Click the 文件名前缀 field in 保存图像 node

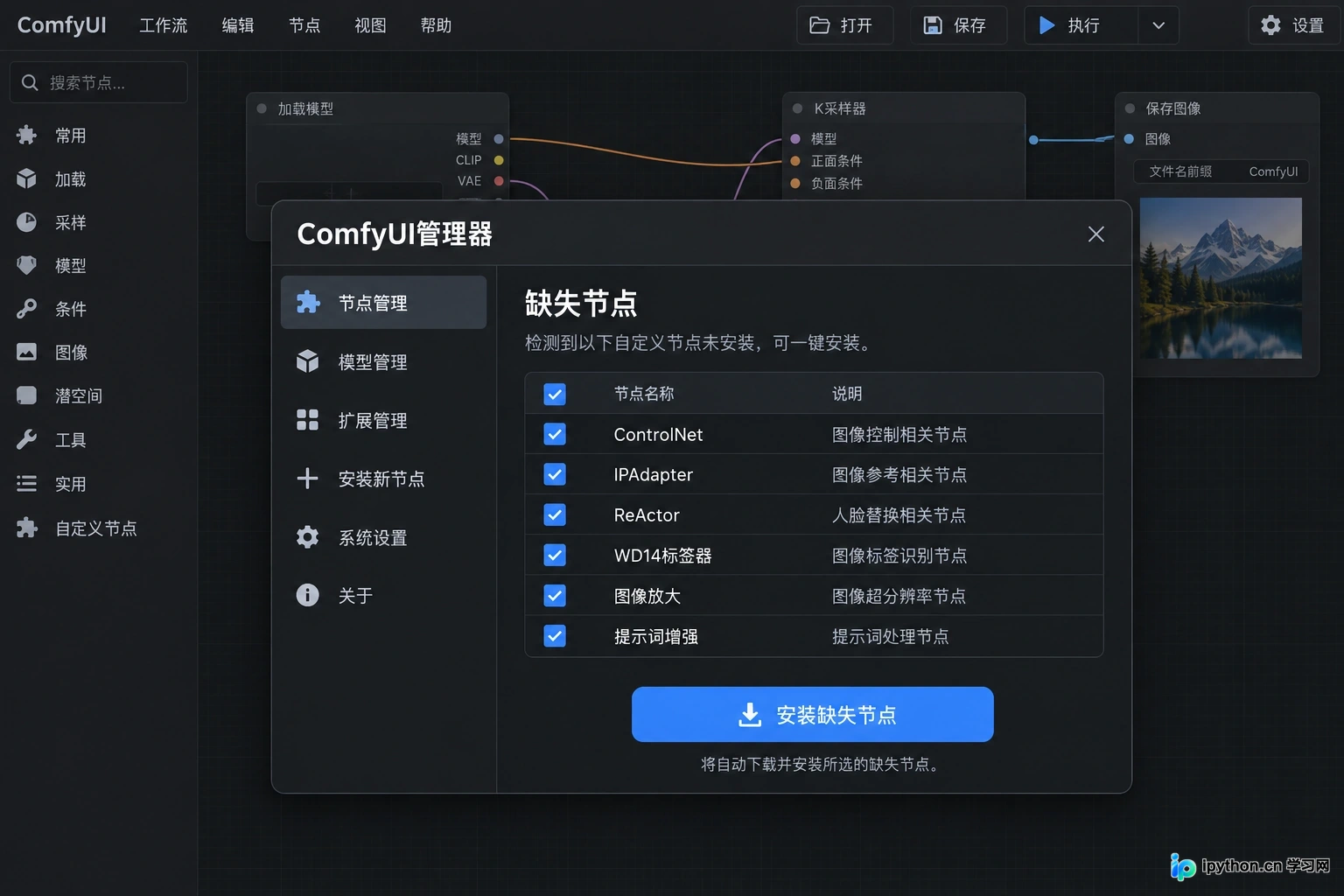1221,171
